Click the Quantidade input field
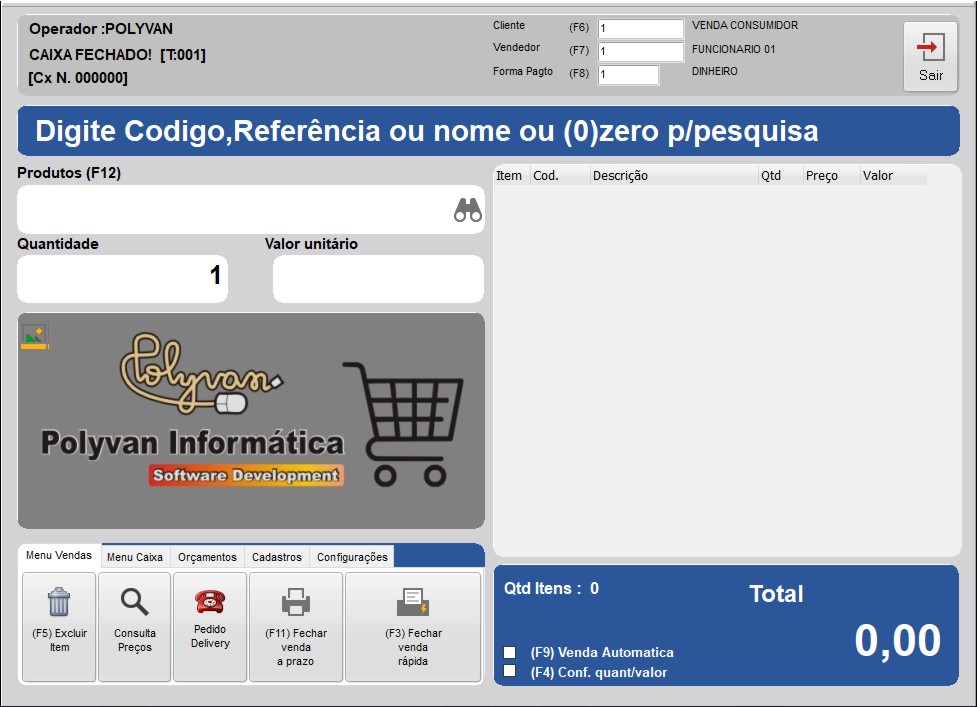The height and width of the screenshot is (707, 977). click(x=122, y=278)
